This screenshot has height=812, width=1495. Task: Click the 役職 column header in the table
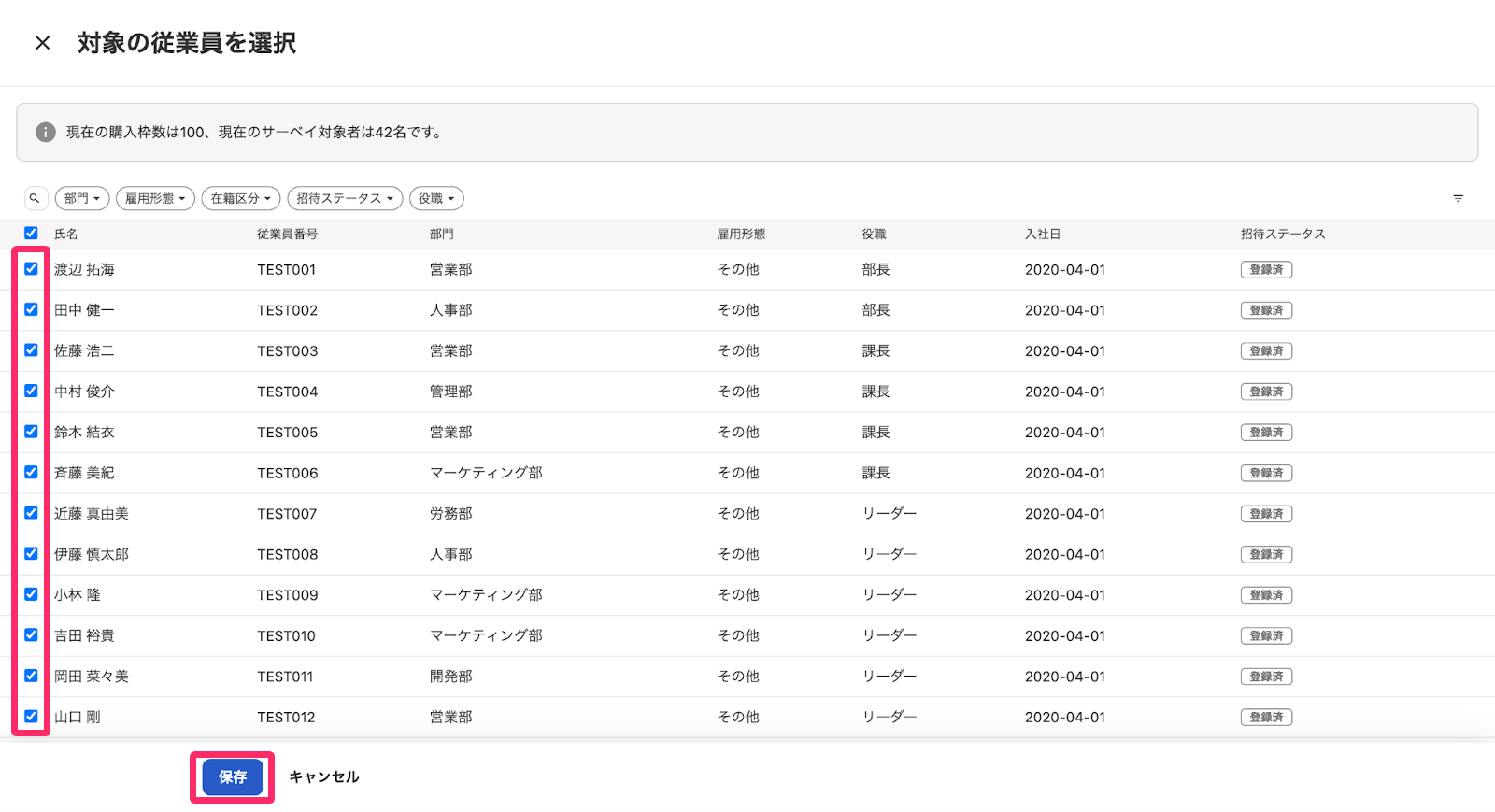coord(875,234)
